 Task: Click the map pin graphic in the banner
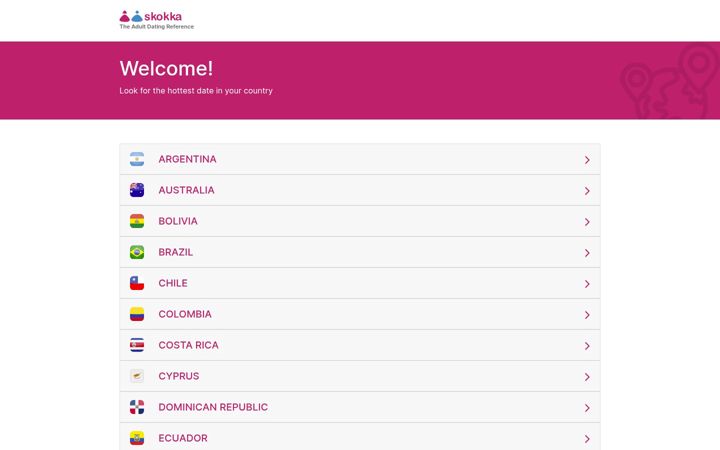coord(670,81)
